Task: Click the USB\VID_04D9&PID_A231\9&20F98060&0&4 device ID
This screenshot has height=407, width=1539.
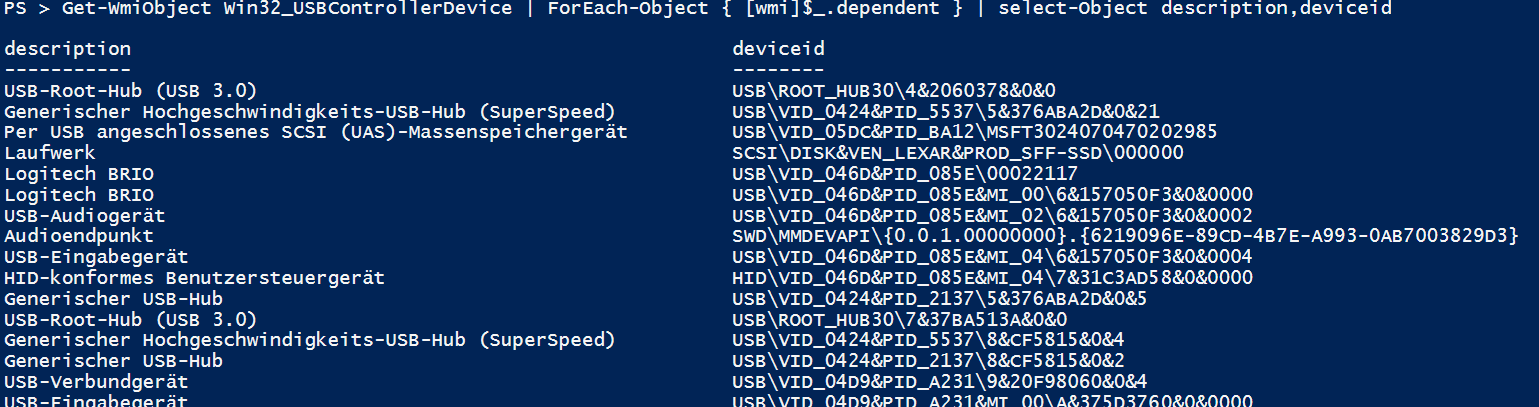Action: tap(939, 381)
